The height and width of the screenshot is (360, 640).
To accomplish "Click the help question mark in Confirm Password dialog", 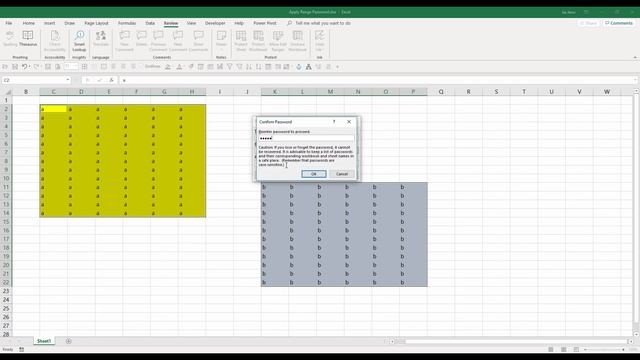I will pos(334,122).
